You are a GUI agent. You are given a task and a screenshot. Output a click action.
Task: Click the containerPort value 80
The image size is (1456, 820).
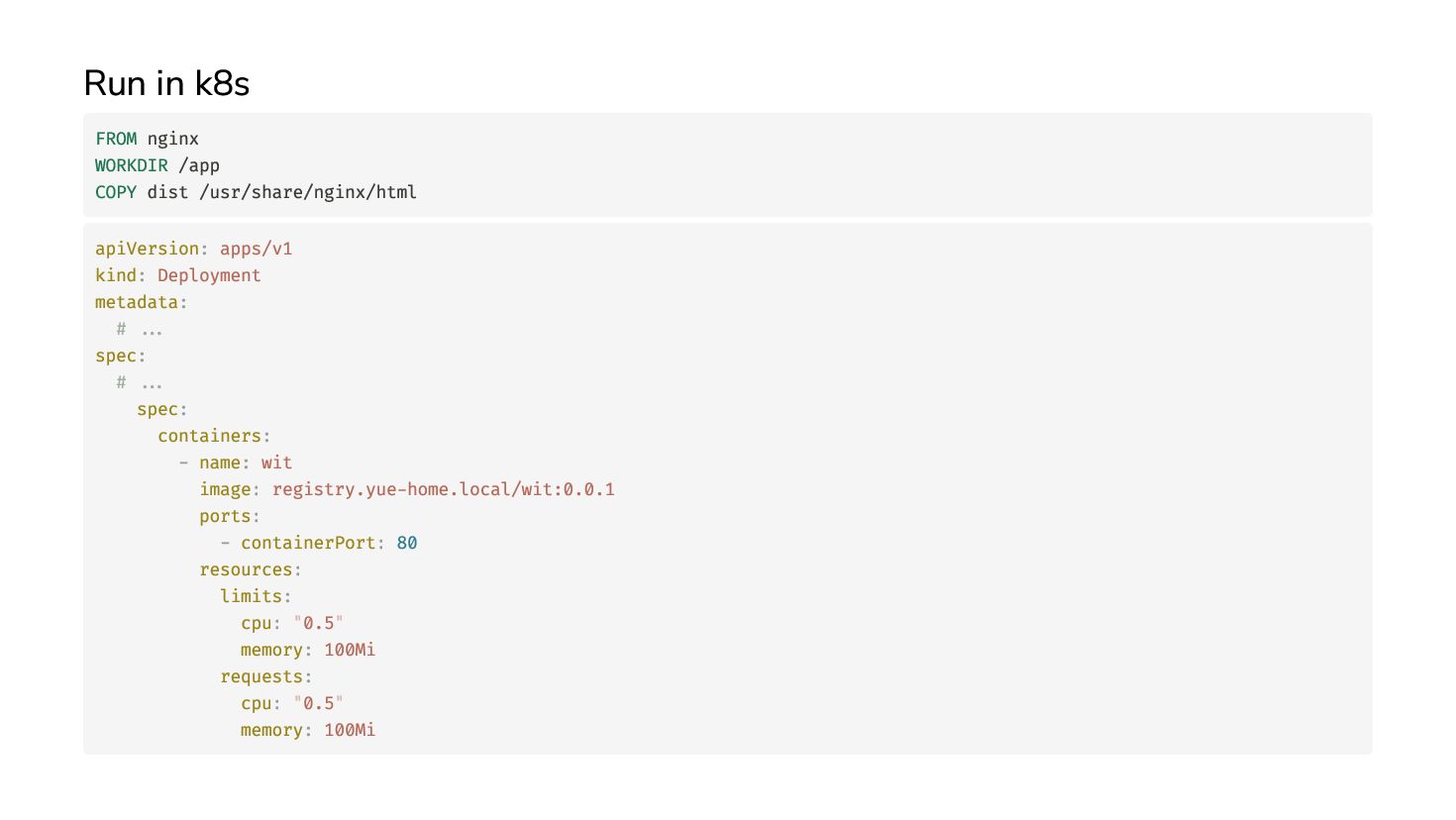(x=407, y=543)
